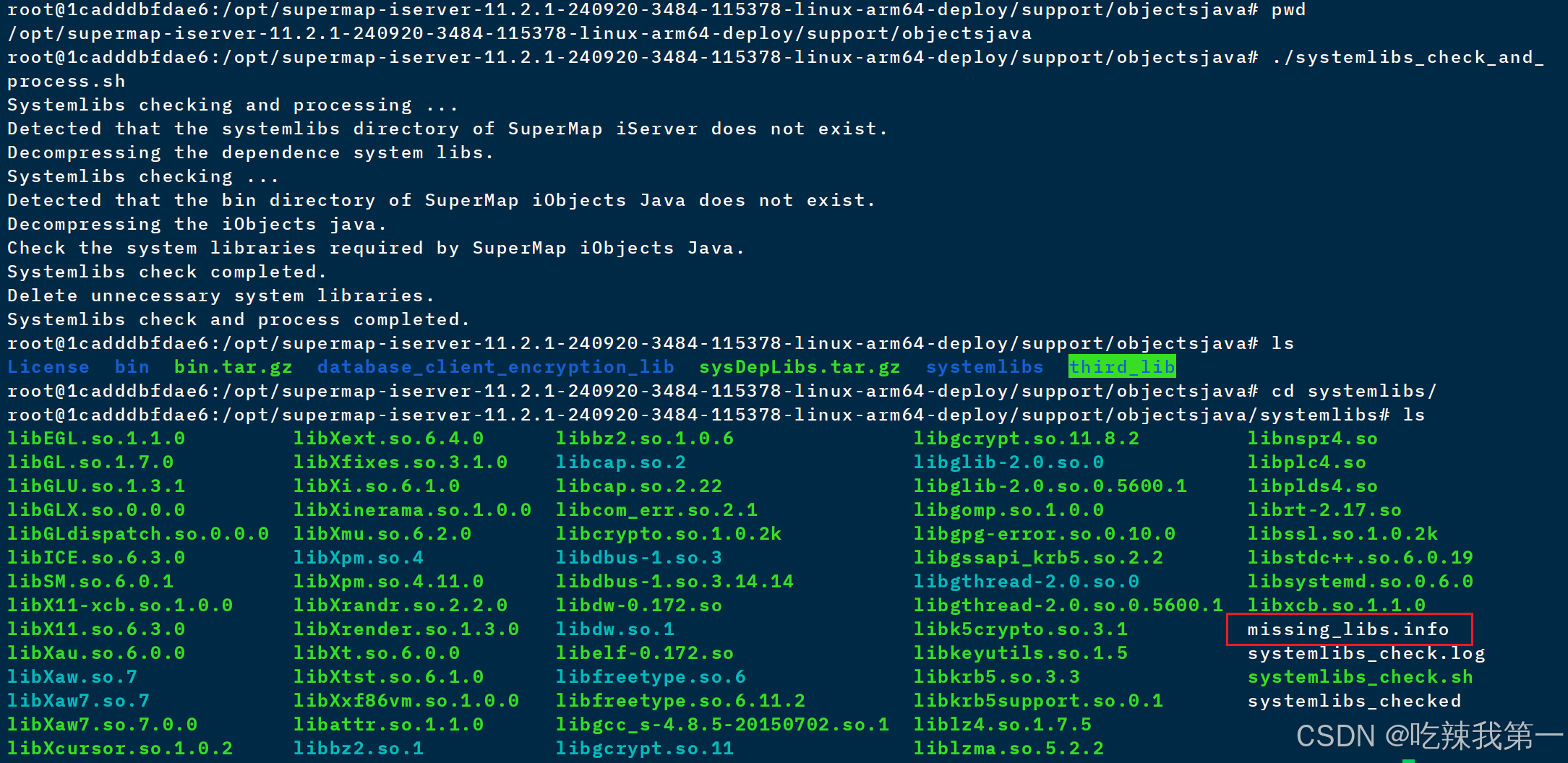
Task: Select the highlighted third_lib directory
Action: click(1121, 366)
